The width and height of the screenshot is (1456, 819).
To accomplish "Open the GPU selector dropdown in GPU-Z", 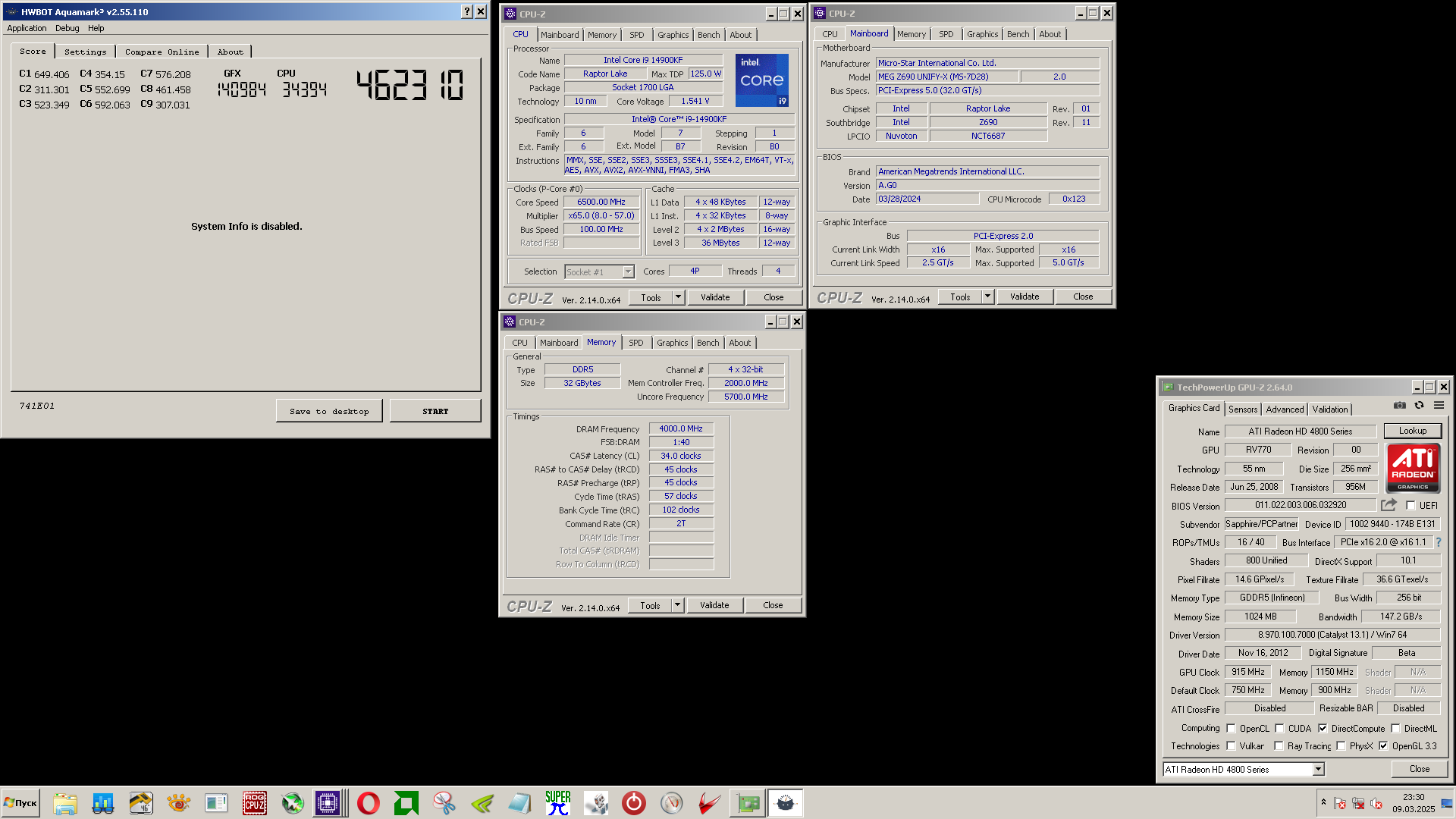I will point(1319,770).
